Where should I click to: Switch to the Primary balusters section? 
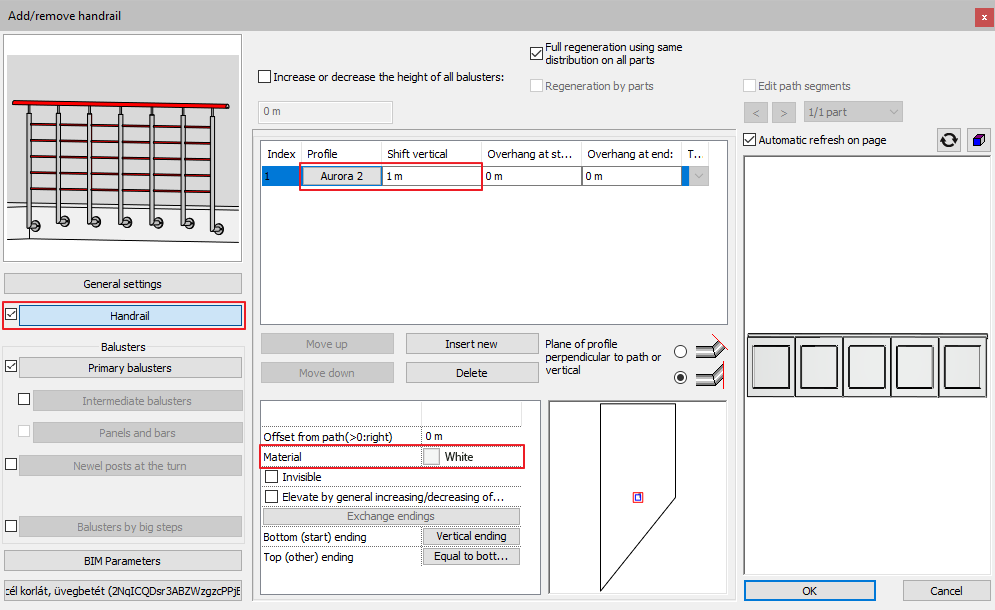[130, 368]
